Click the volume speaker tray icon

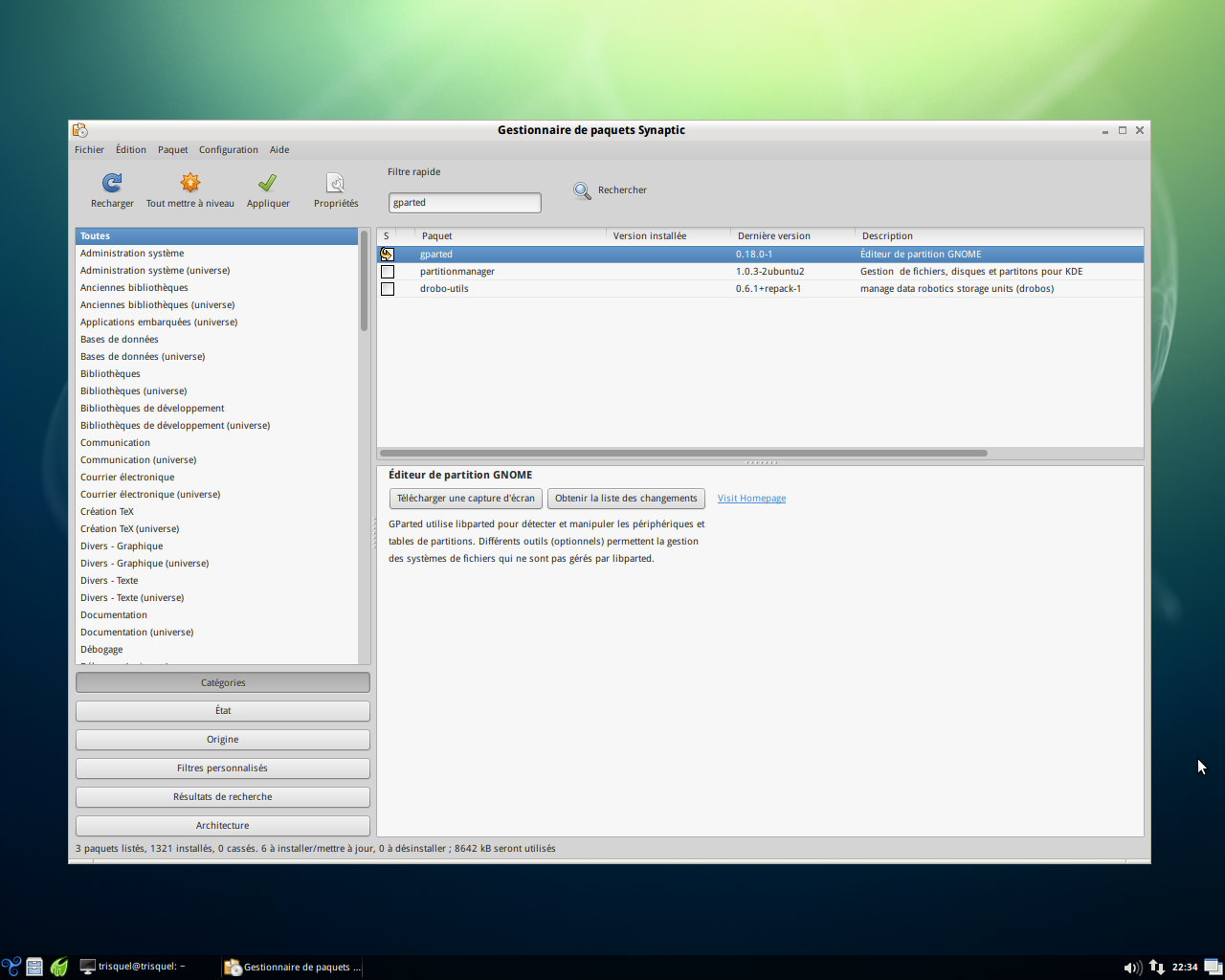click(x=1132, y=967)
